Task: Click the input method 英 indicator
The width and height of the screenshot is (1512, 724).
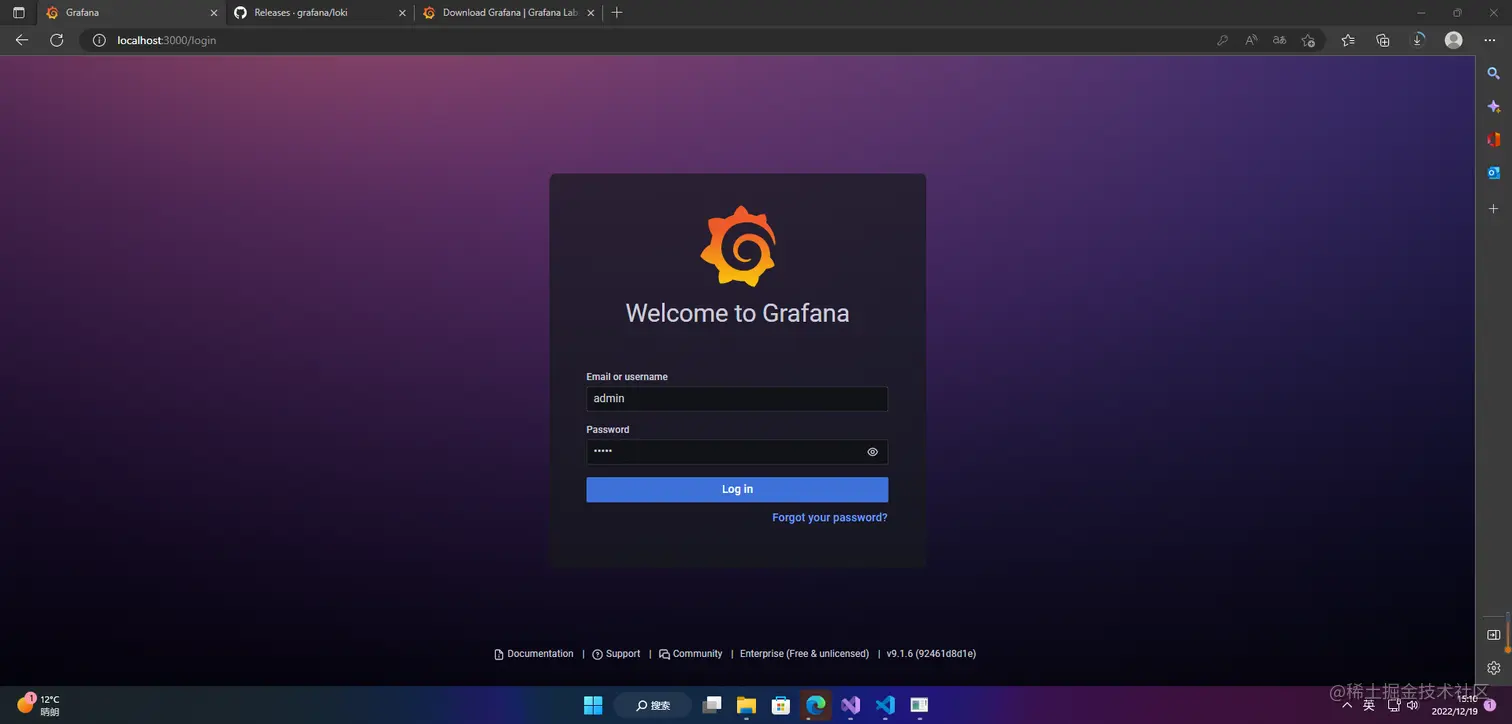Action: pos(1369,706)
